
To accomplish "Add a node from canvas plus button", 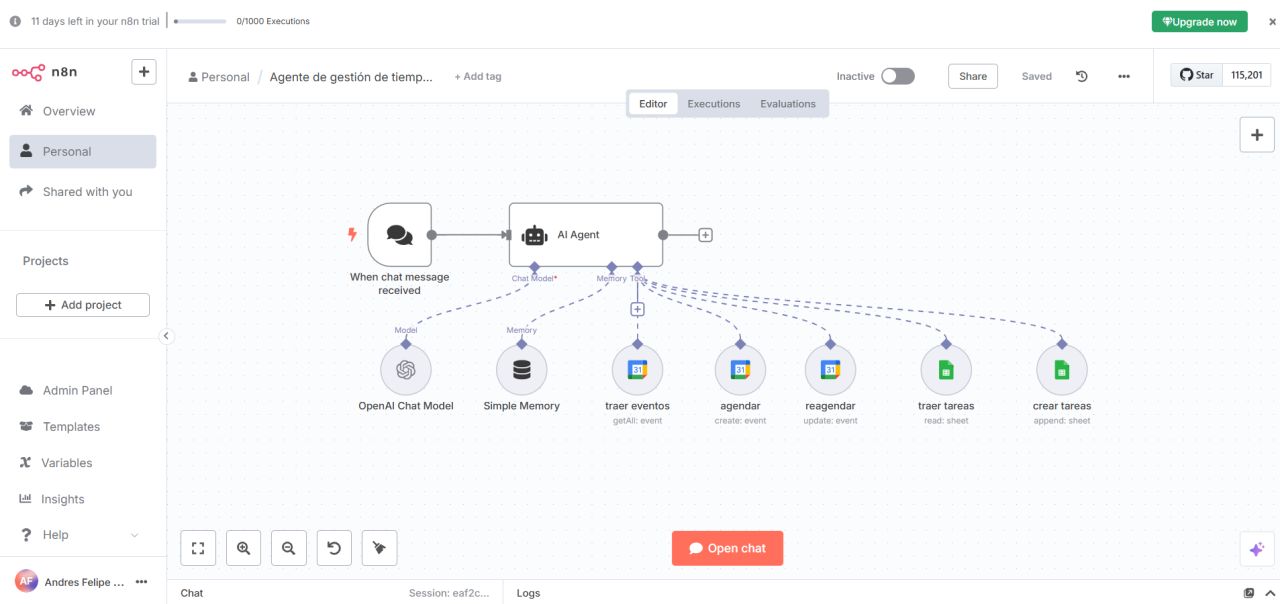I will point(1257,135).
